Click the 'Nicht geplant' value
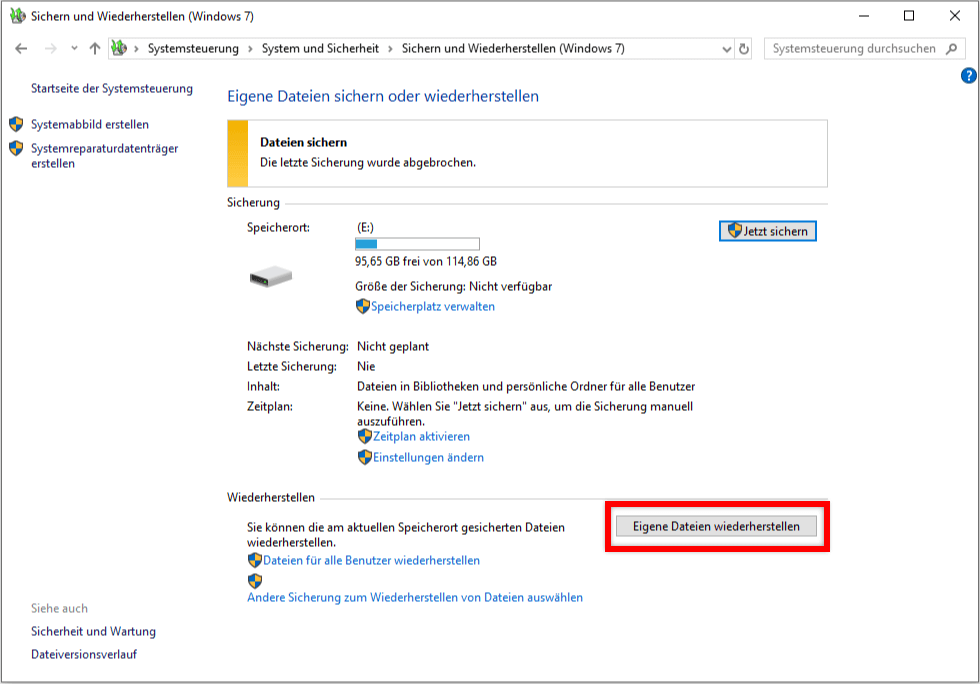Screen dimensions: 980x684 (x=392, y=346)
